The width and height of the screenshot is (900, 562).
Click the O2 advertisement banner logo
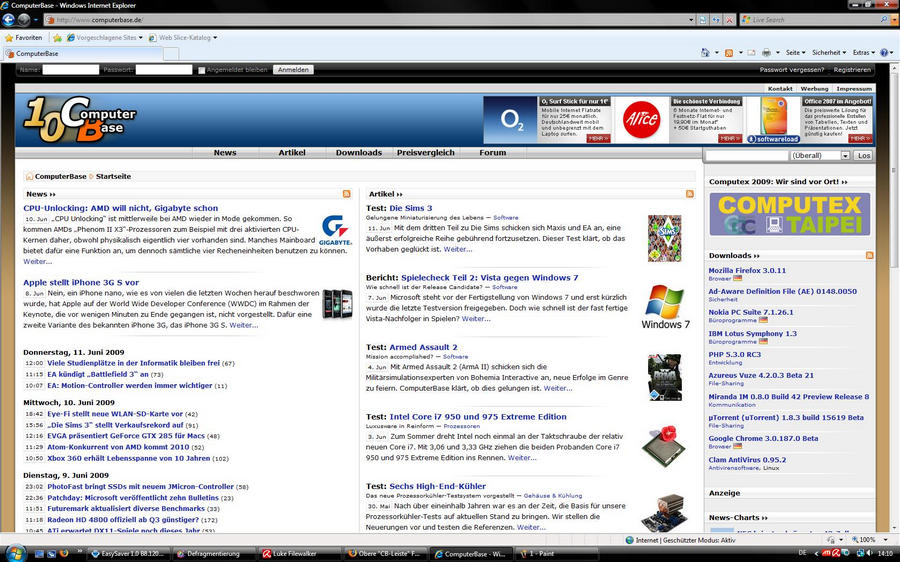(511, 120)
